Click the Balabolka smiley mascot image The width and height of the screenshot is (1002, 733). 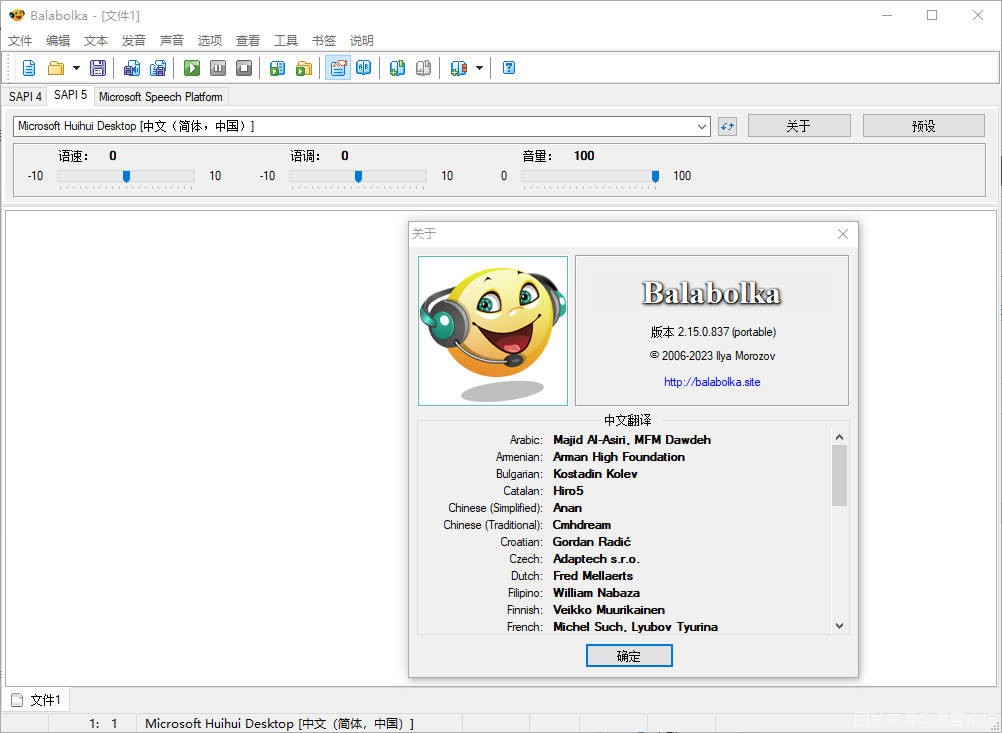(x=493, y=331)
